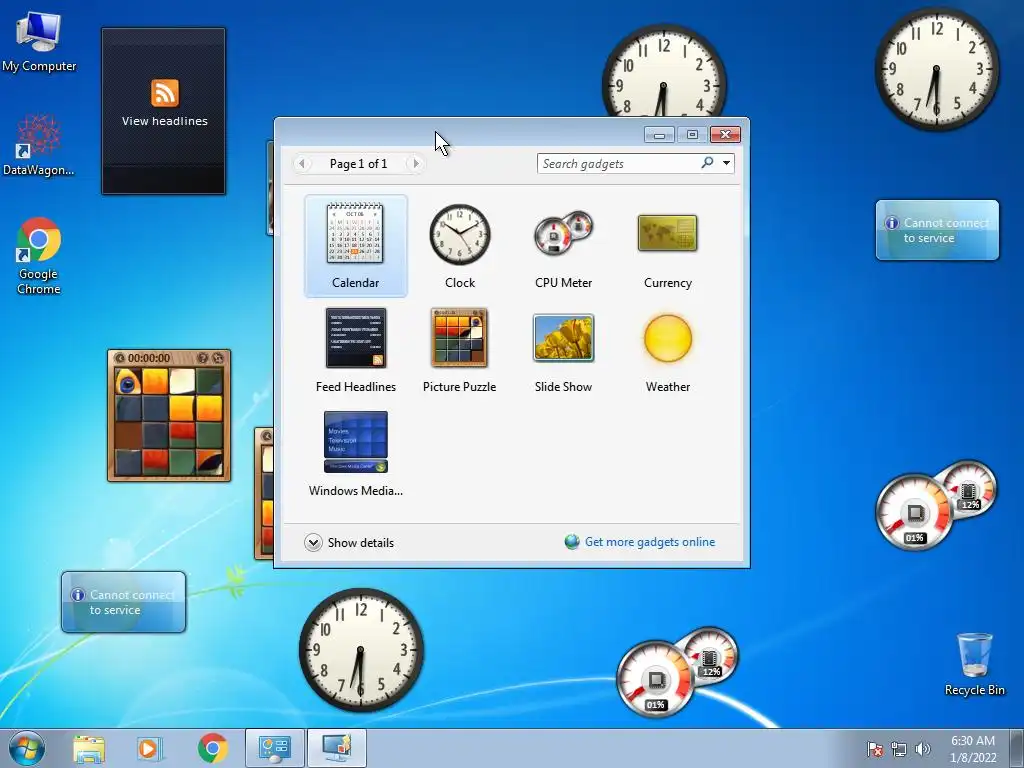Expand Show details chevron
The image size is (1024, 768).
click(313, 543)
